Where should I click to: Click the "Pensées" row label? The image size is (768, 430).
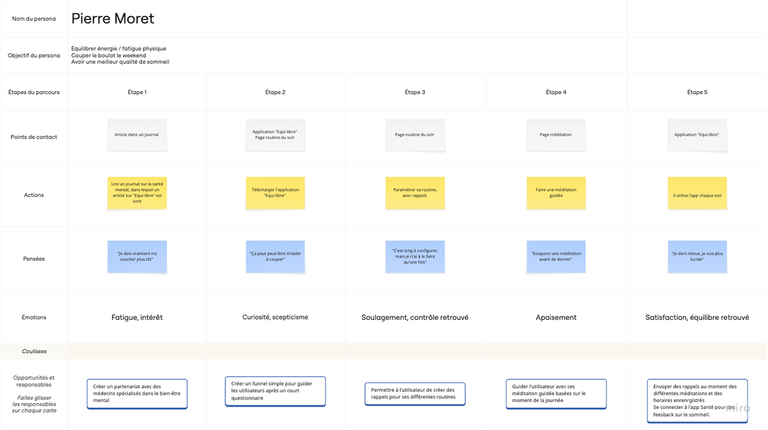34,259
